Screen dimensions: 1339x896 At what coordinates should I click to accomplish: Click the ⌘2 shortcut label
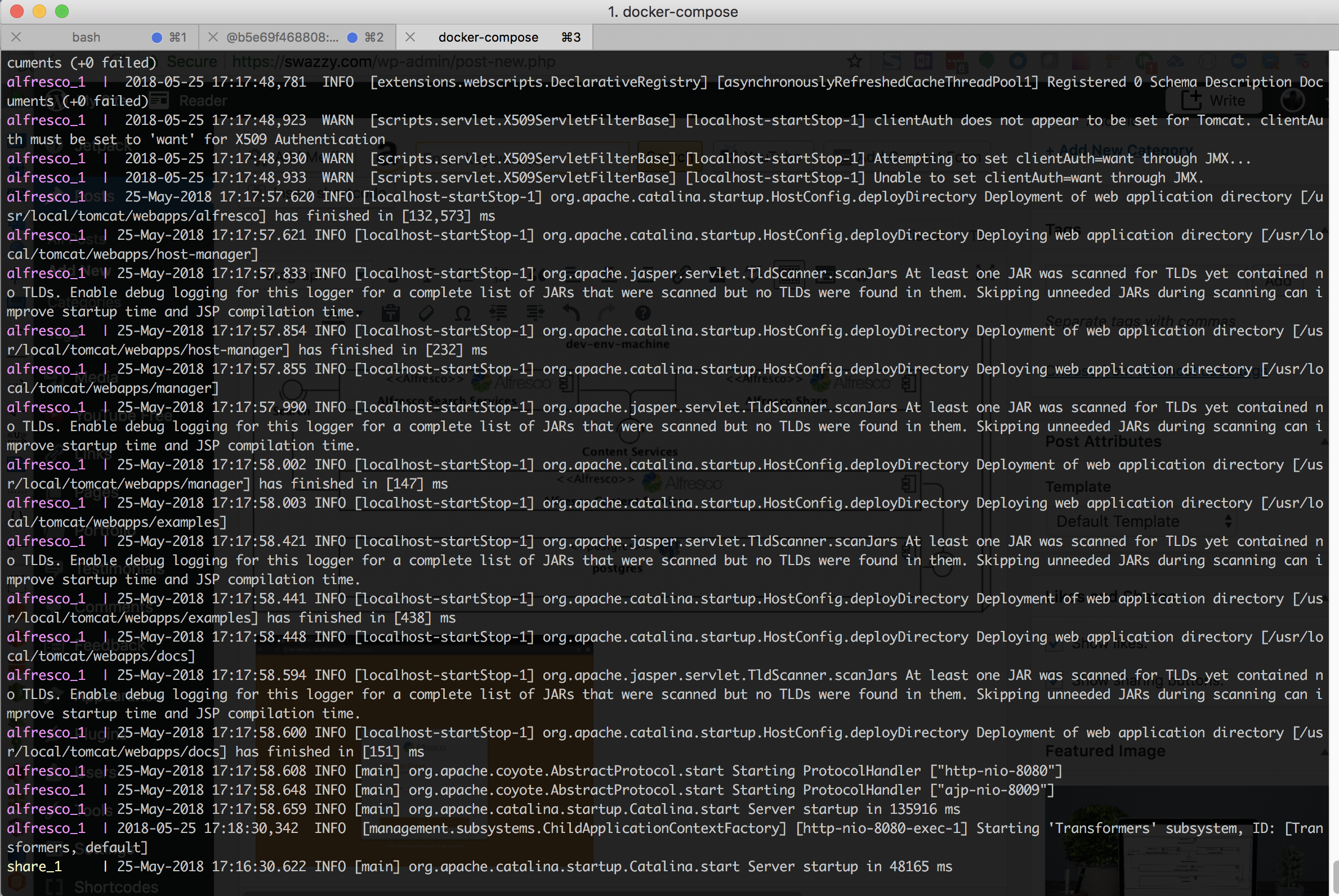(374, 37)
